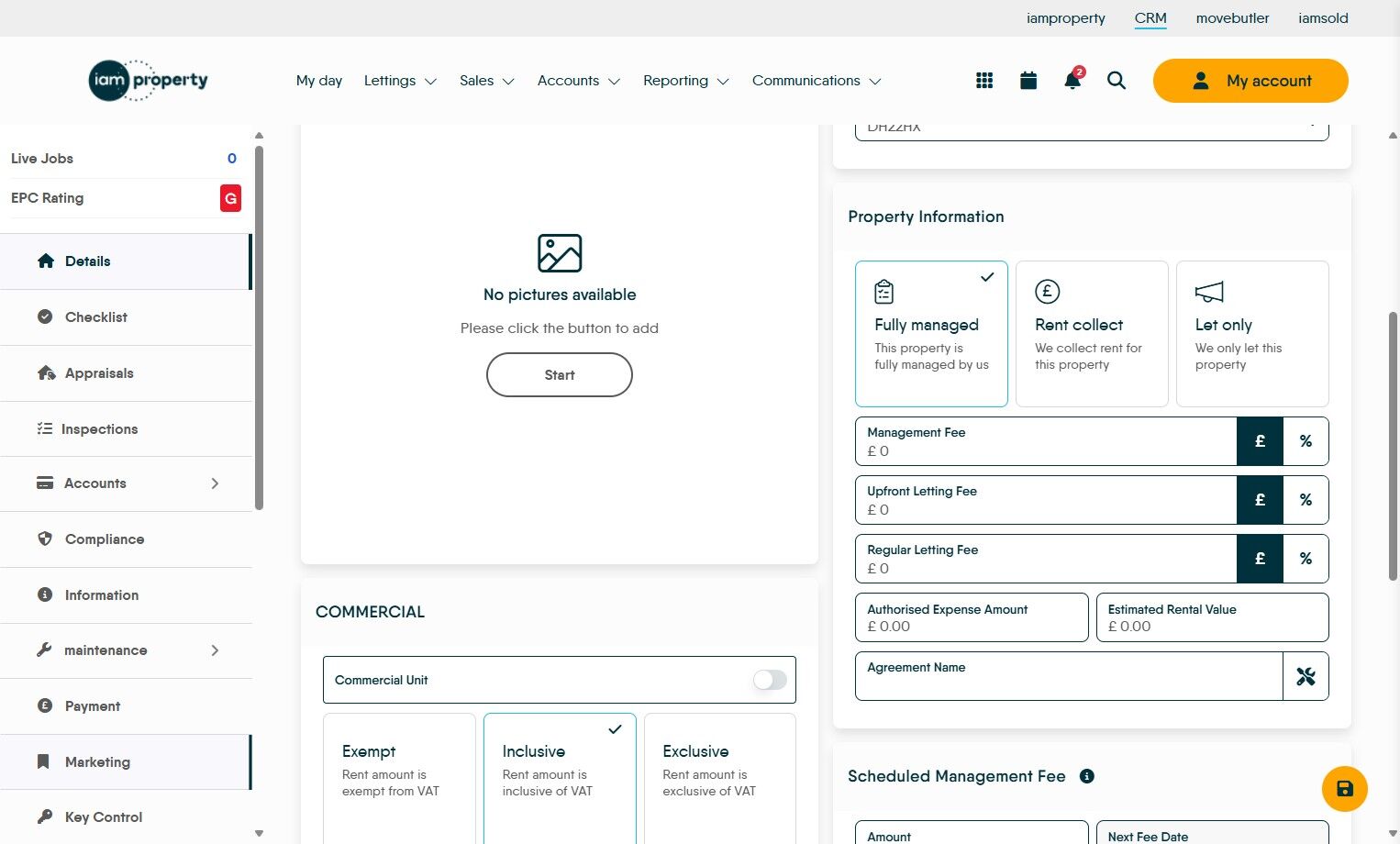Open the iamsold top link

click(x=1323, y=18)
